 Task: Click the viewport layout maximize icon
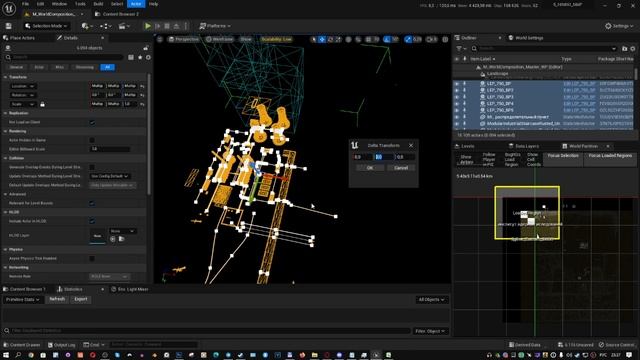coord(445,39)
